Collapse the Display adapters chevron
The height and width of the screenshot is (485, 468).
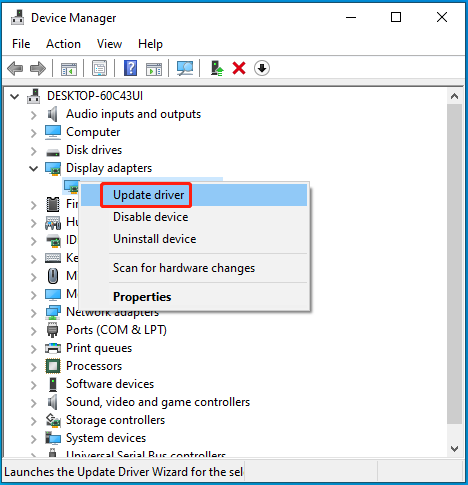(x=33, y=169)
